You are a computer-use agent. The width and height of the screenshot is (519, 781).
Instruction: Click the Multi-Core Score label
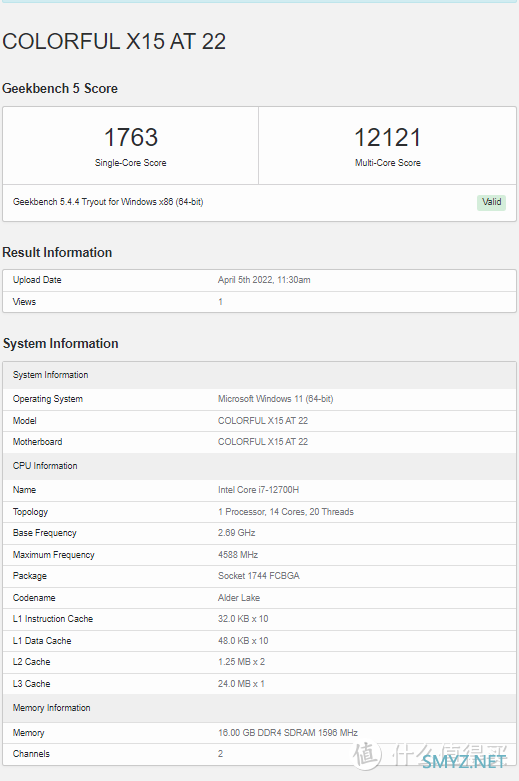pyautogui.click(x=388, y=163)
